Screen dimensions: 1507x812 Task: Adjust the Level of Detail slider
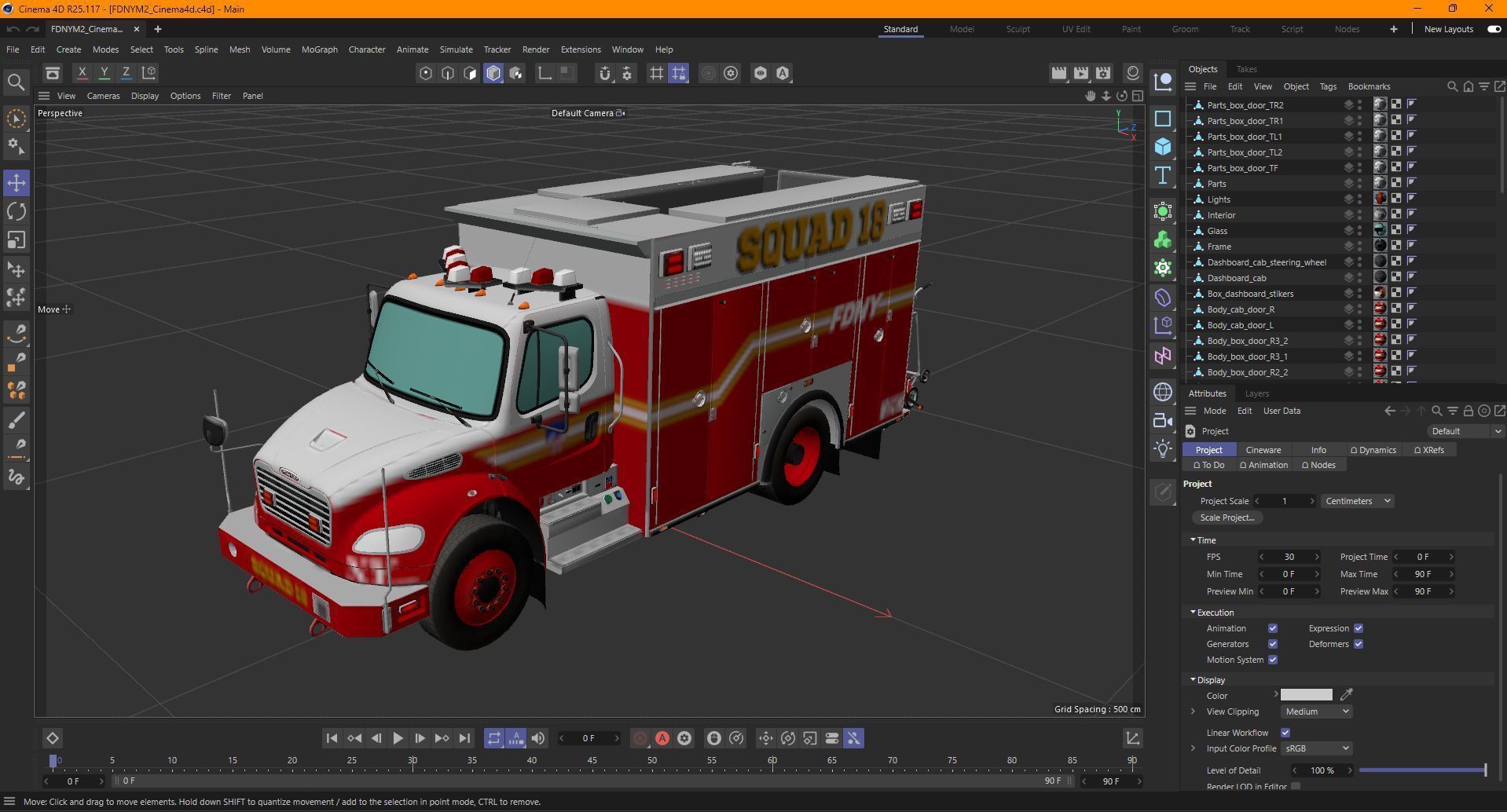1422,770
